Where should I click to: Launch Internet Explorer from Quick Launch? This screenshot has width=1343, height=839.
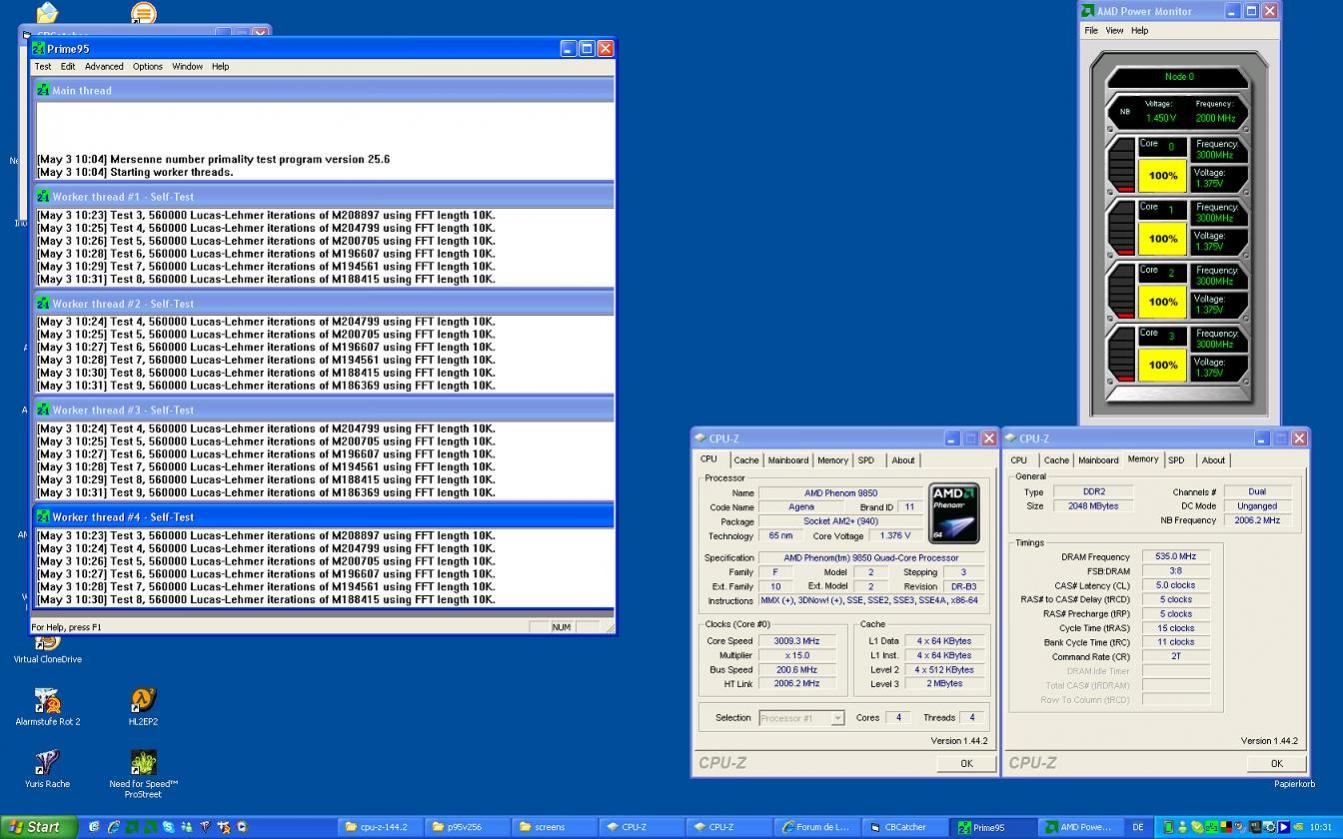[113, 827]
